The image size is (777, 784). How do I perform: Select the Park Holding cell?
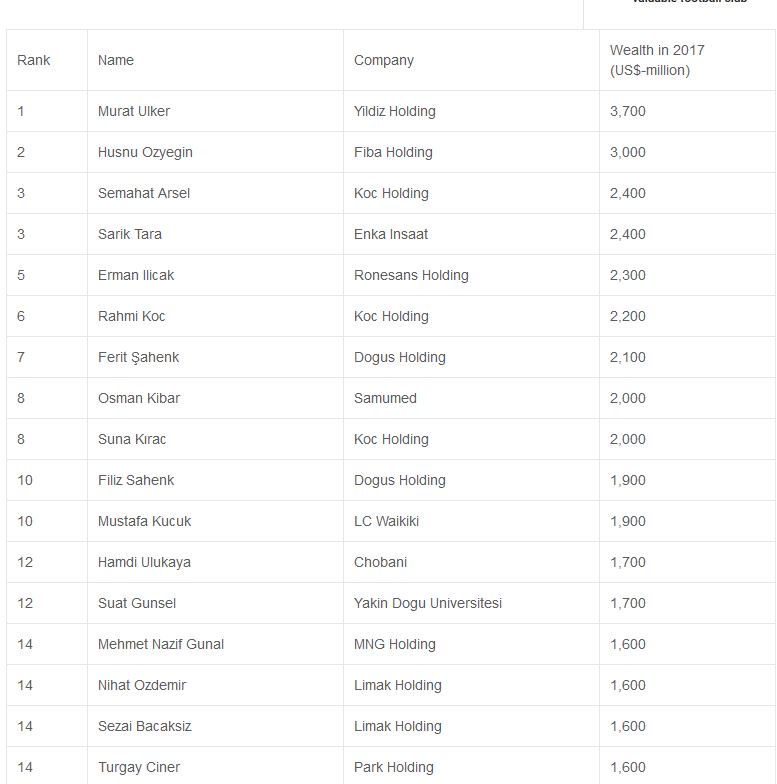point(394,767)
